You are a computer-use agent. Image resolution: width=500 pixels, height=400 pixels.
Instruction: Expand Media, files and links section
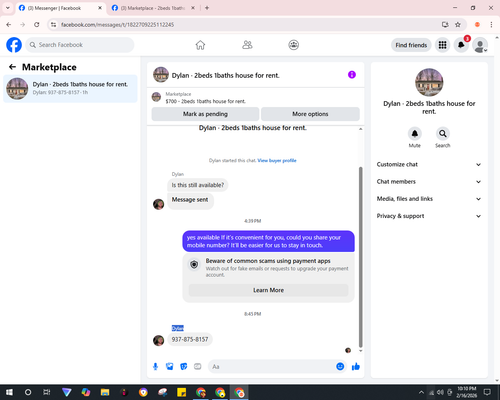pyautogui.click(x=429, y=199)
